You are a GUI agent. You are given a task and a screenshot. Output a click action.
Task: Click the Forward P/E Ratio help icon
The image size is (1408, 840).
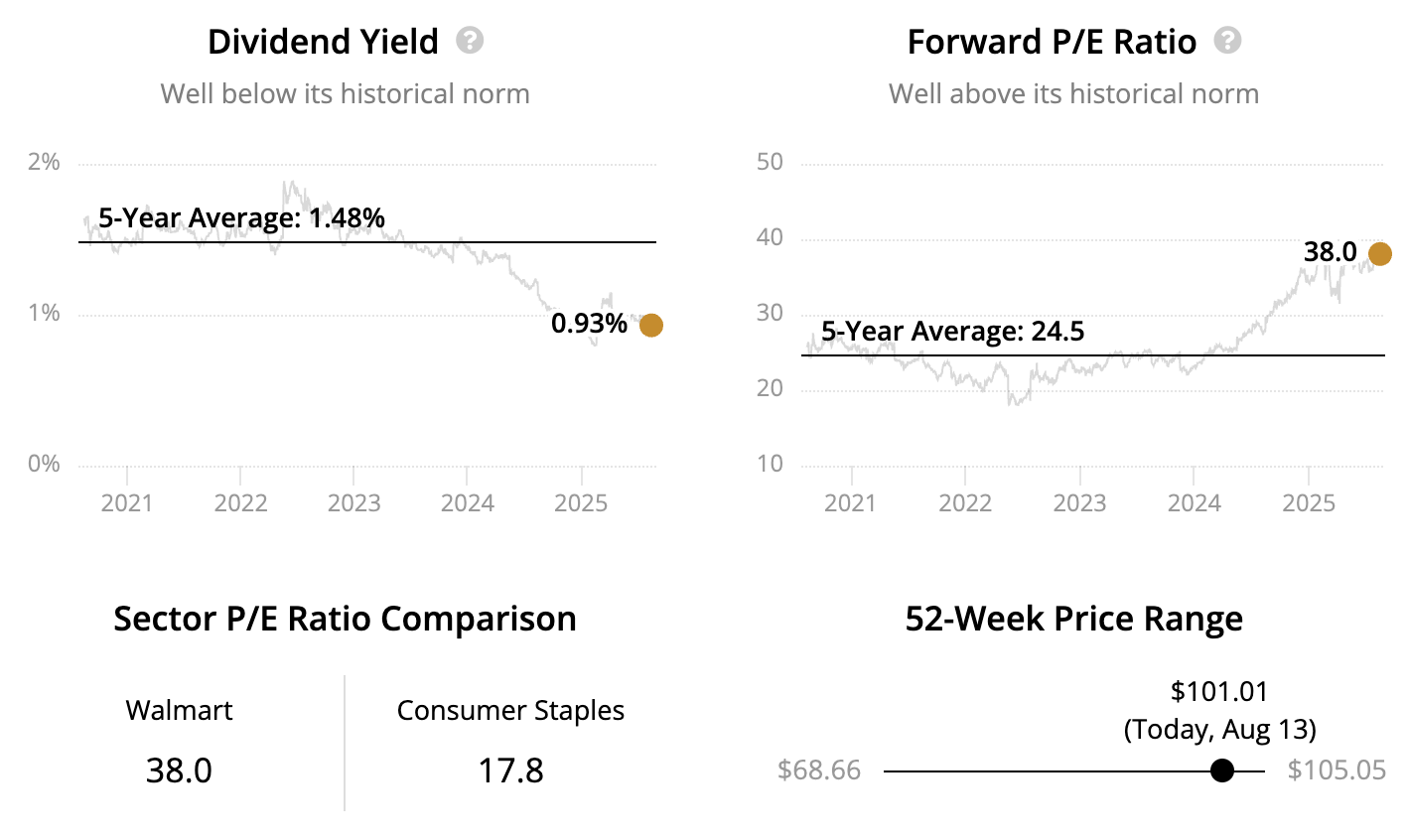coord(1228,41)
